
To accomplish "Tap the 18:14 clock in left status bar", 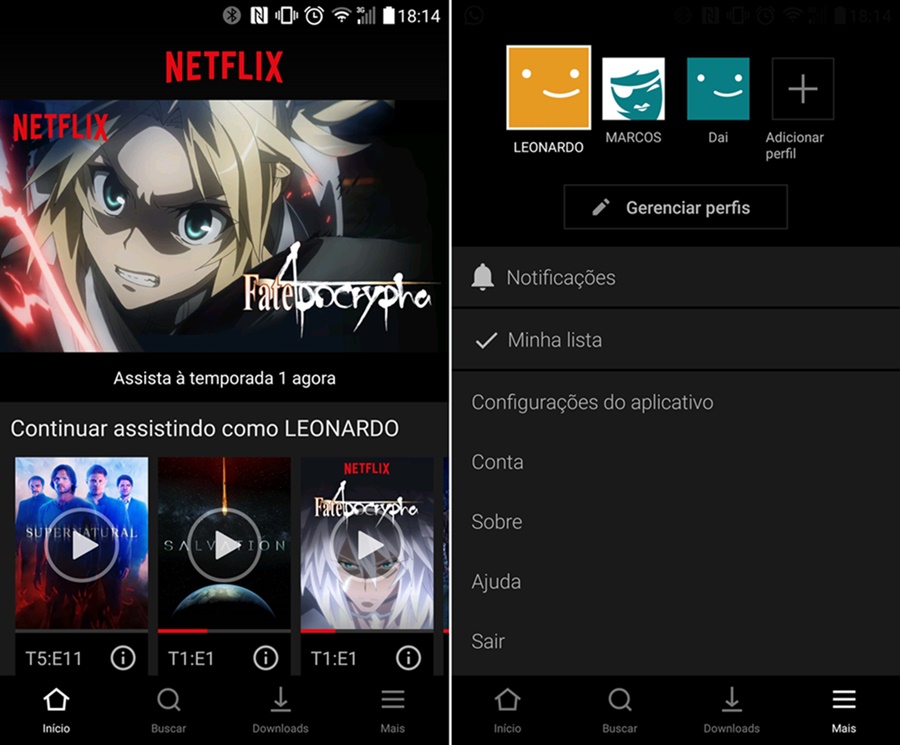I will pos(419,16).
